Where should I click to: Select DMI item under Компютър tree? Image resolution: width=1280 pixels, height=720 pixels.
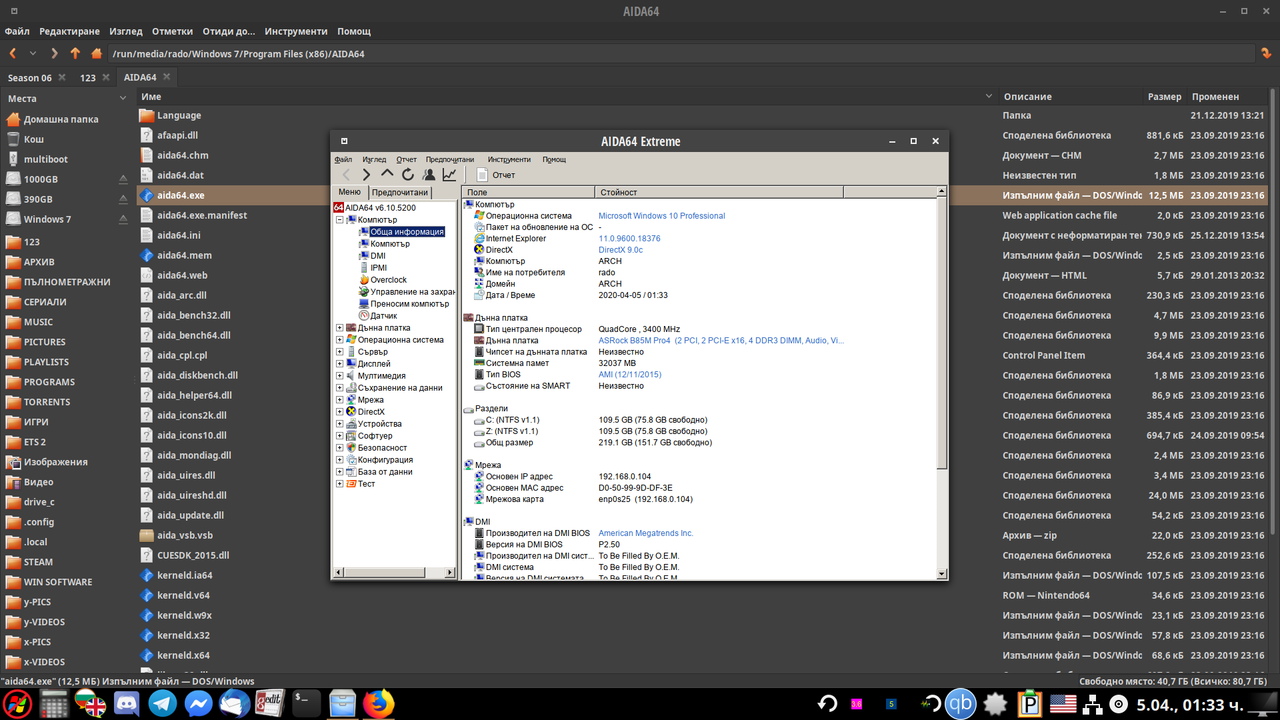click(378, 256)
